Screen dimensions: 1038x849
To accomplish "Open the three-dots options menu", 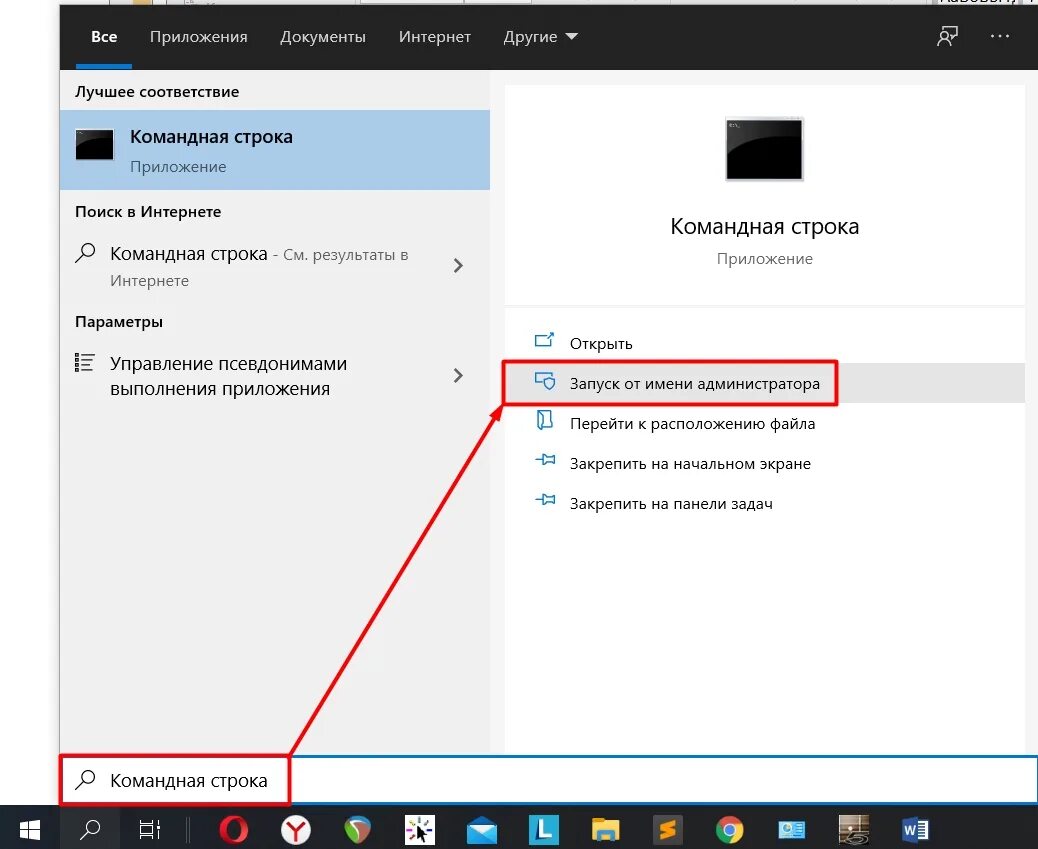I will tap(1000, 36).
